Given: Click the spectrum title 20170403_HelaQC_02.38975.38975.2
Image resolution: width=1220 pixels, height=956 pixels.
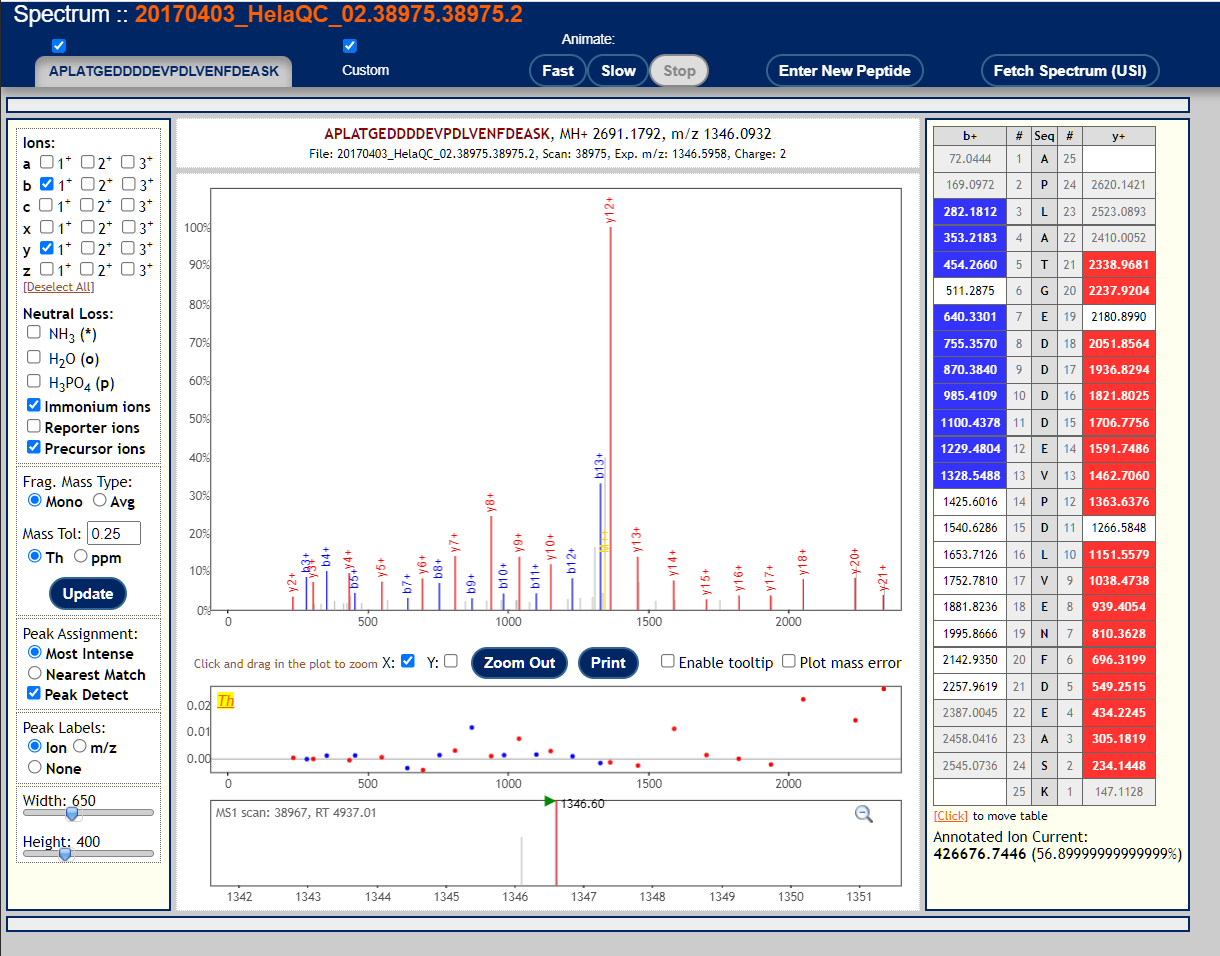Looking at the screenshot, I should (329, 15).
